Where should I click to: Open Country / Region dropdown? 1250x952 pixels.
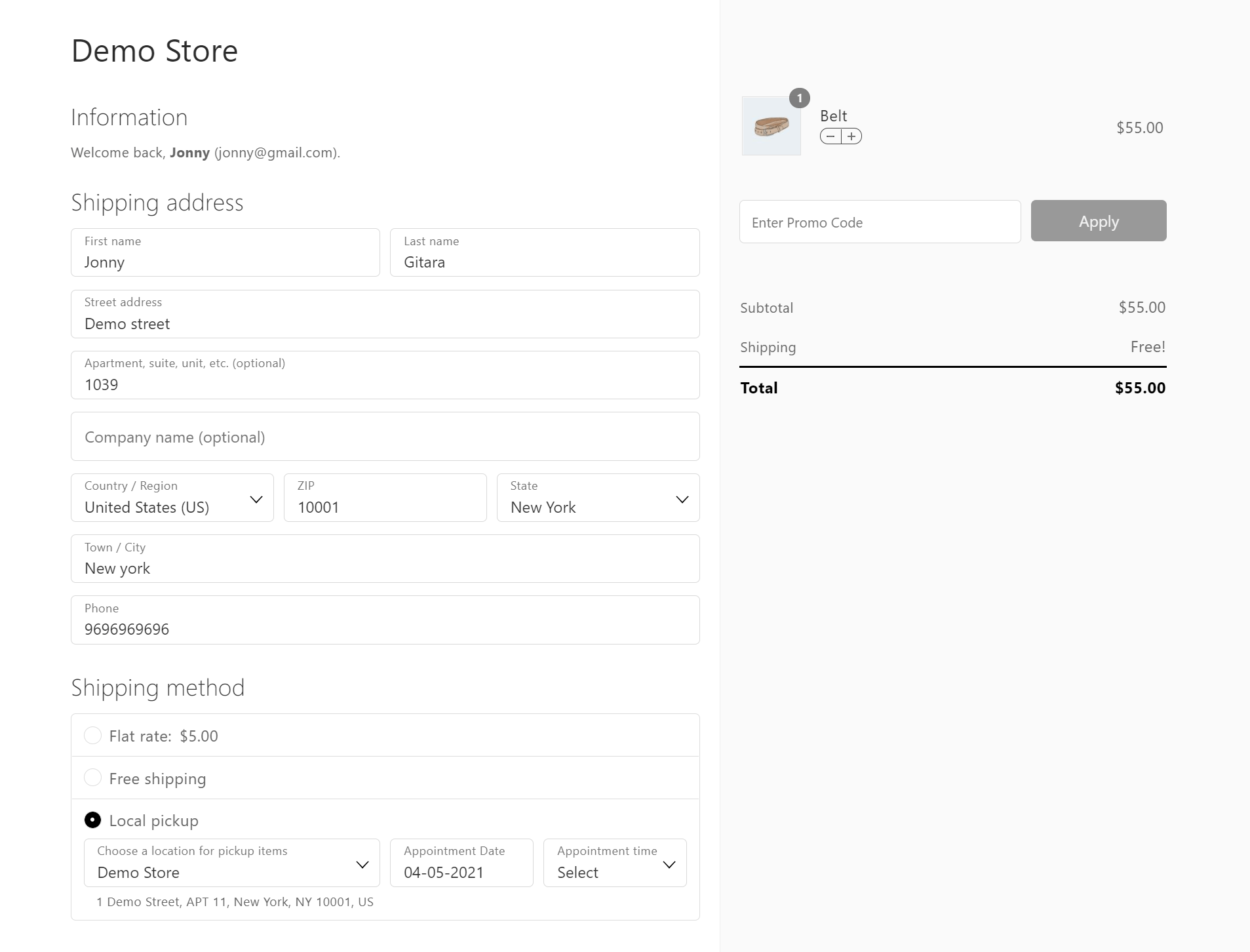pos(172,498)
